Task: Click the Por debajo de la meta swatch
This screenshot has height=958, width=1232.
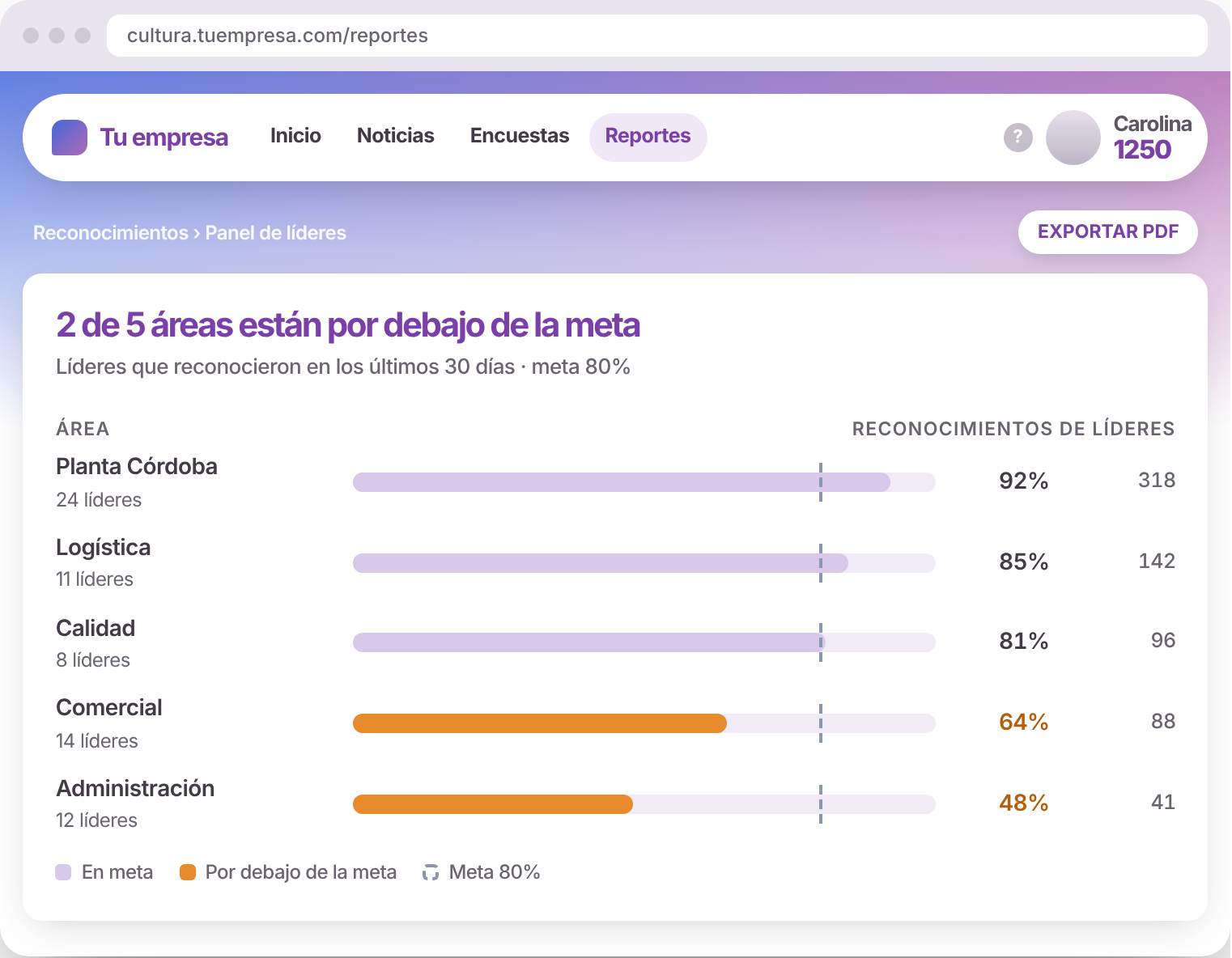Action: (x=188, y=872)
